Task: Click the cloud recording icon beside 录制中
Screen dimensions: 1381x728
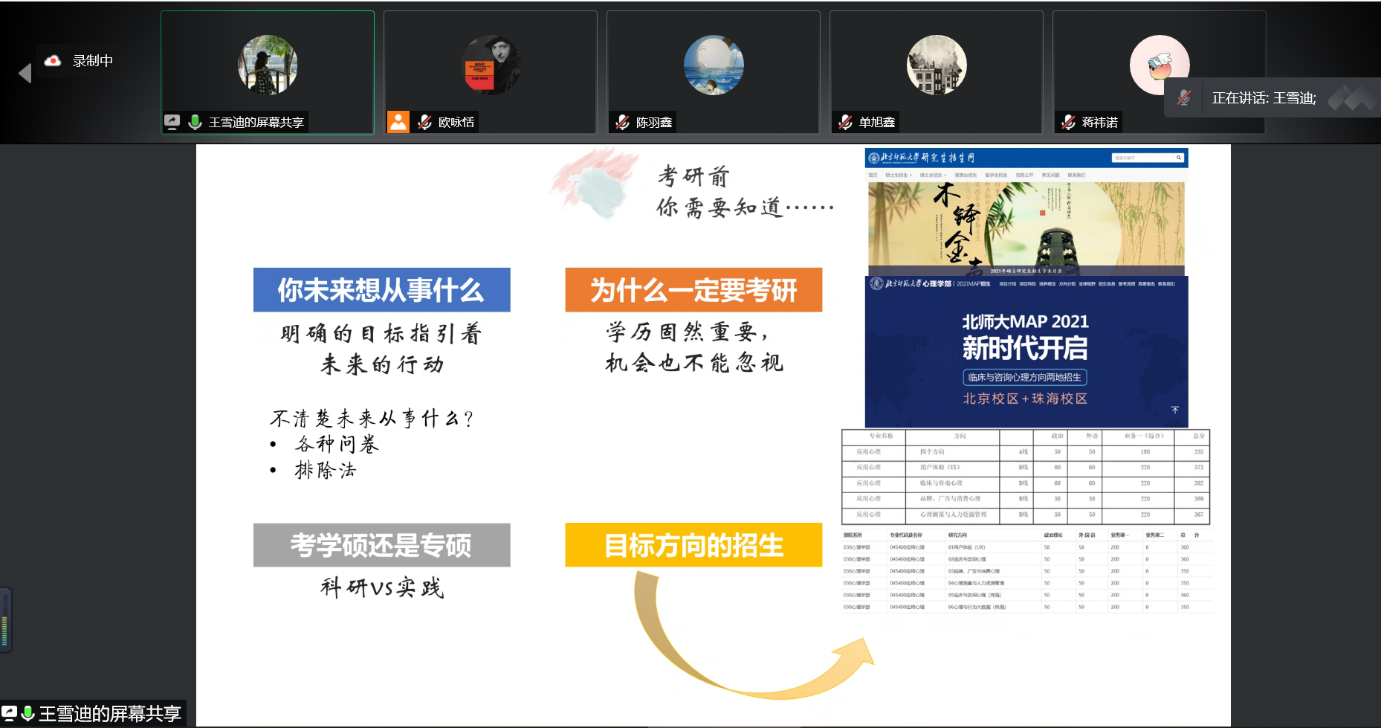Action: coord(53,61)
